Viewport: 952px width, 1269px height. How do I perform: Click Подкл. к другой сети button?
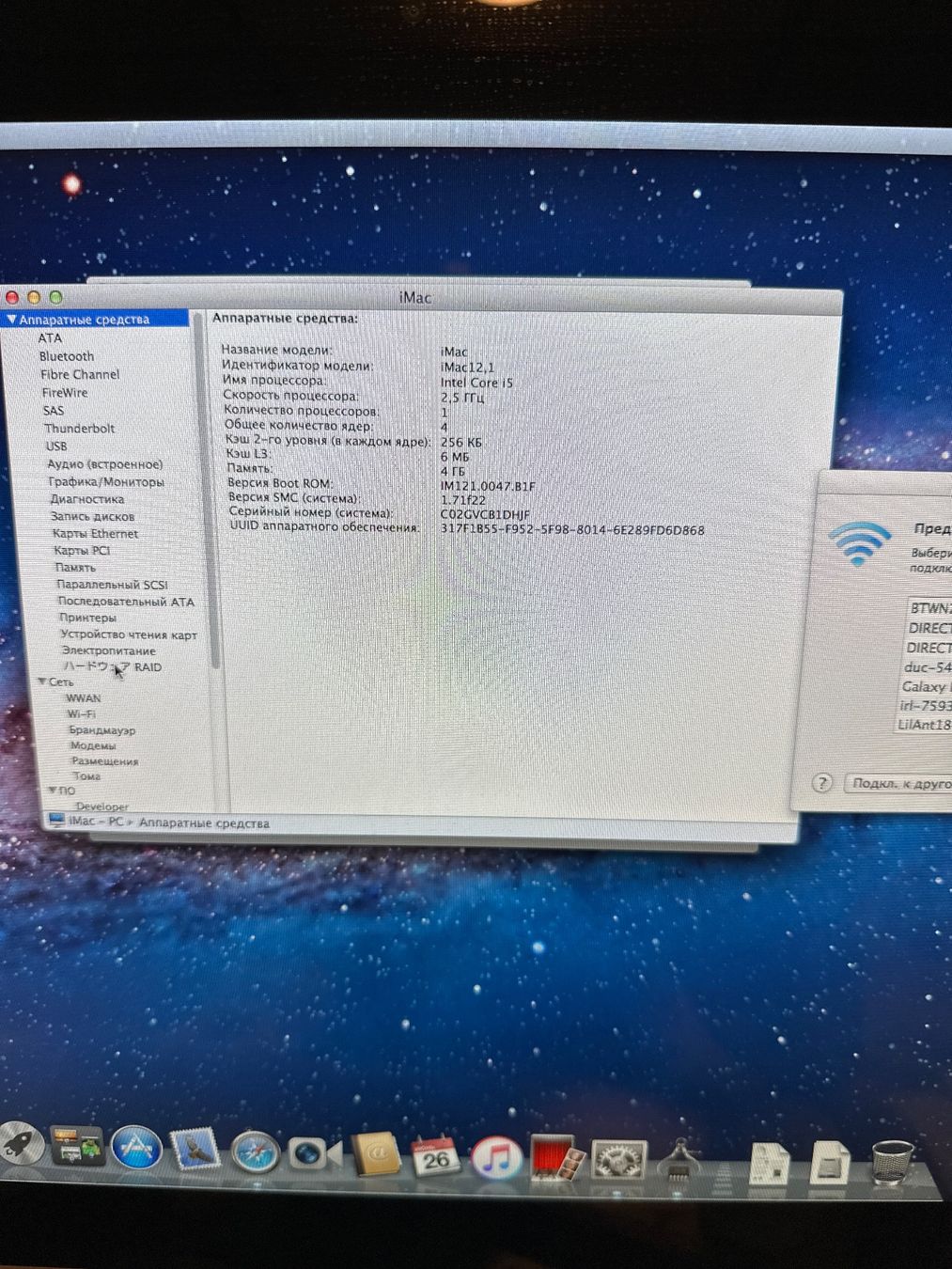click(x=897, y=783)
